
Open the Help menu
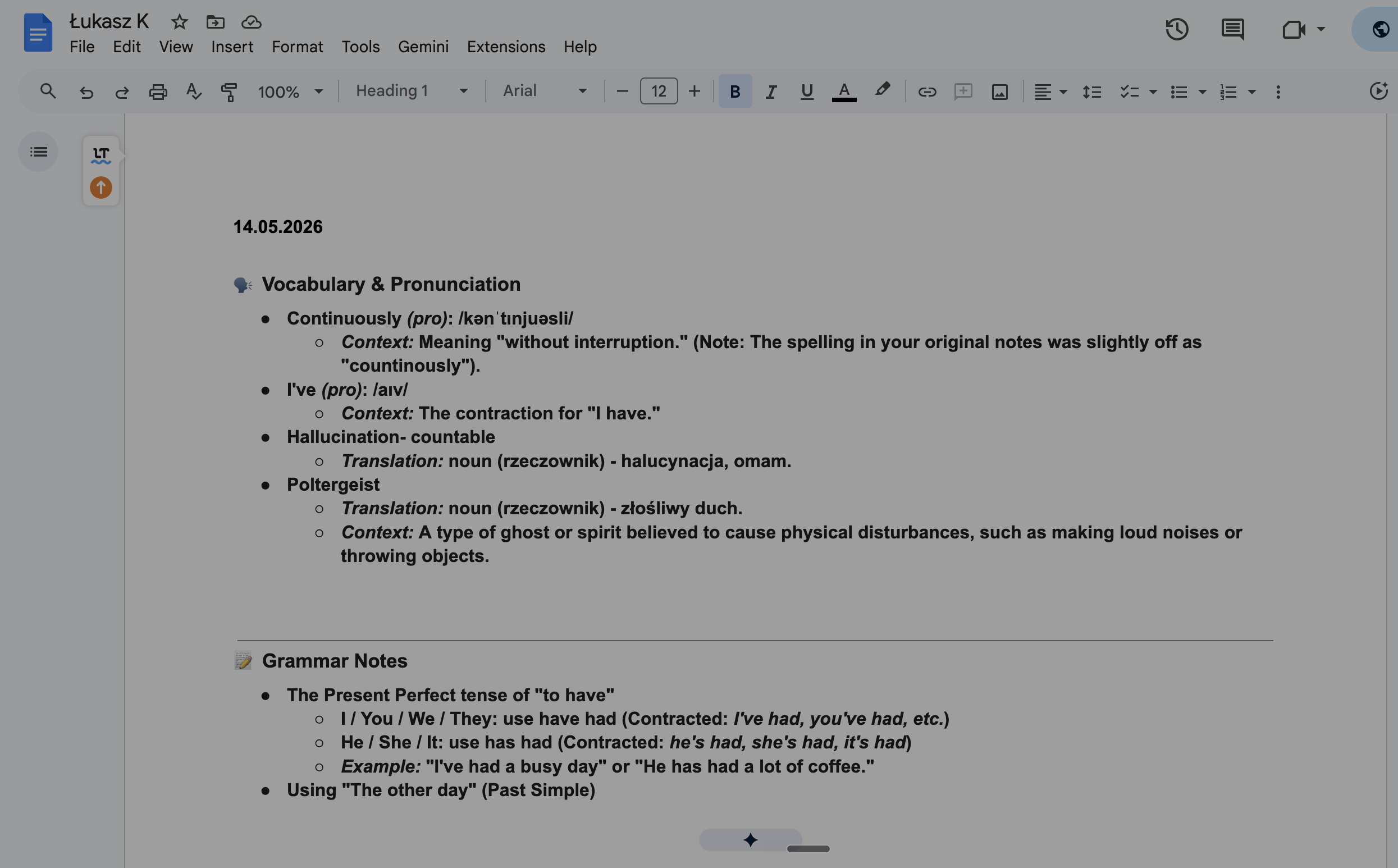(x=579, y=47)
